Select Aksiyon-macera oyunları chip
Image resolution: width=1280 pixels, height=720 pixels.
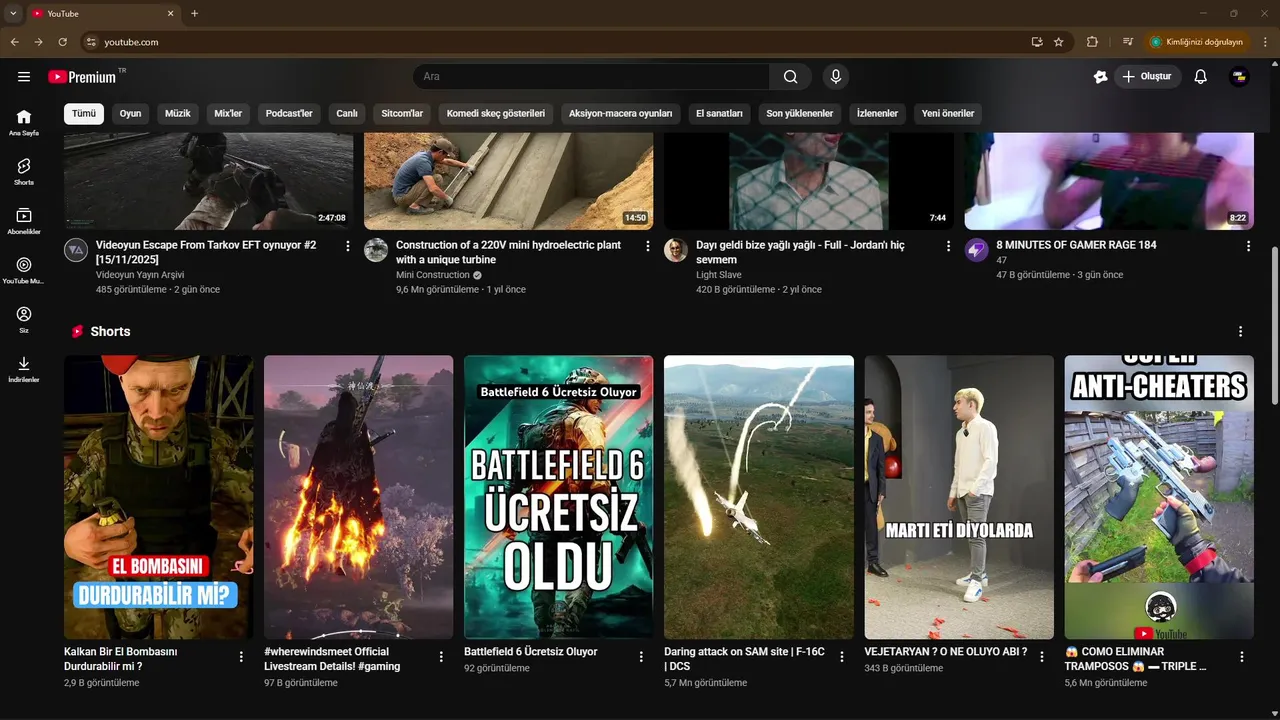[x=621, y=113]
